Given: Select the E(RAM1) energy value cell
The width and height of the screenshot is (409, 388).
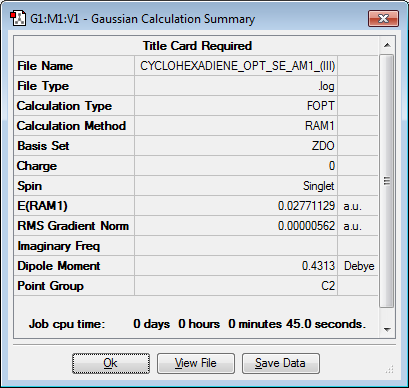Looking at the screenshot, I should [x=236, y=206].
